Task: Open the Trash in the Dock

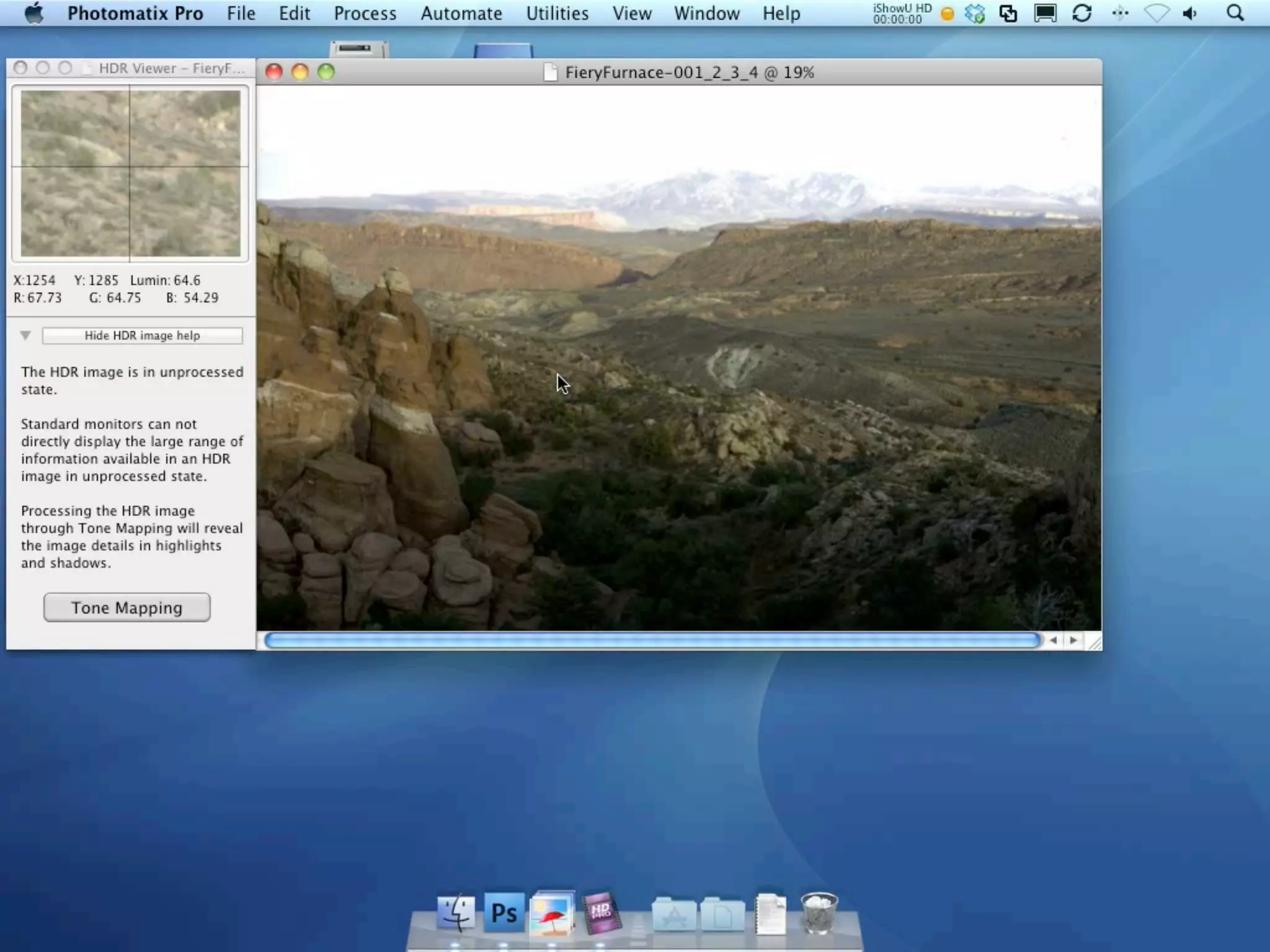Action: [819, 913]
